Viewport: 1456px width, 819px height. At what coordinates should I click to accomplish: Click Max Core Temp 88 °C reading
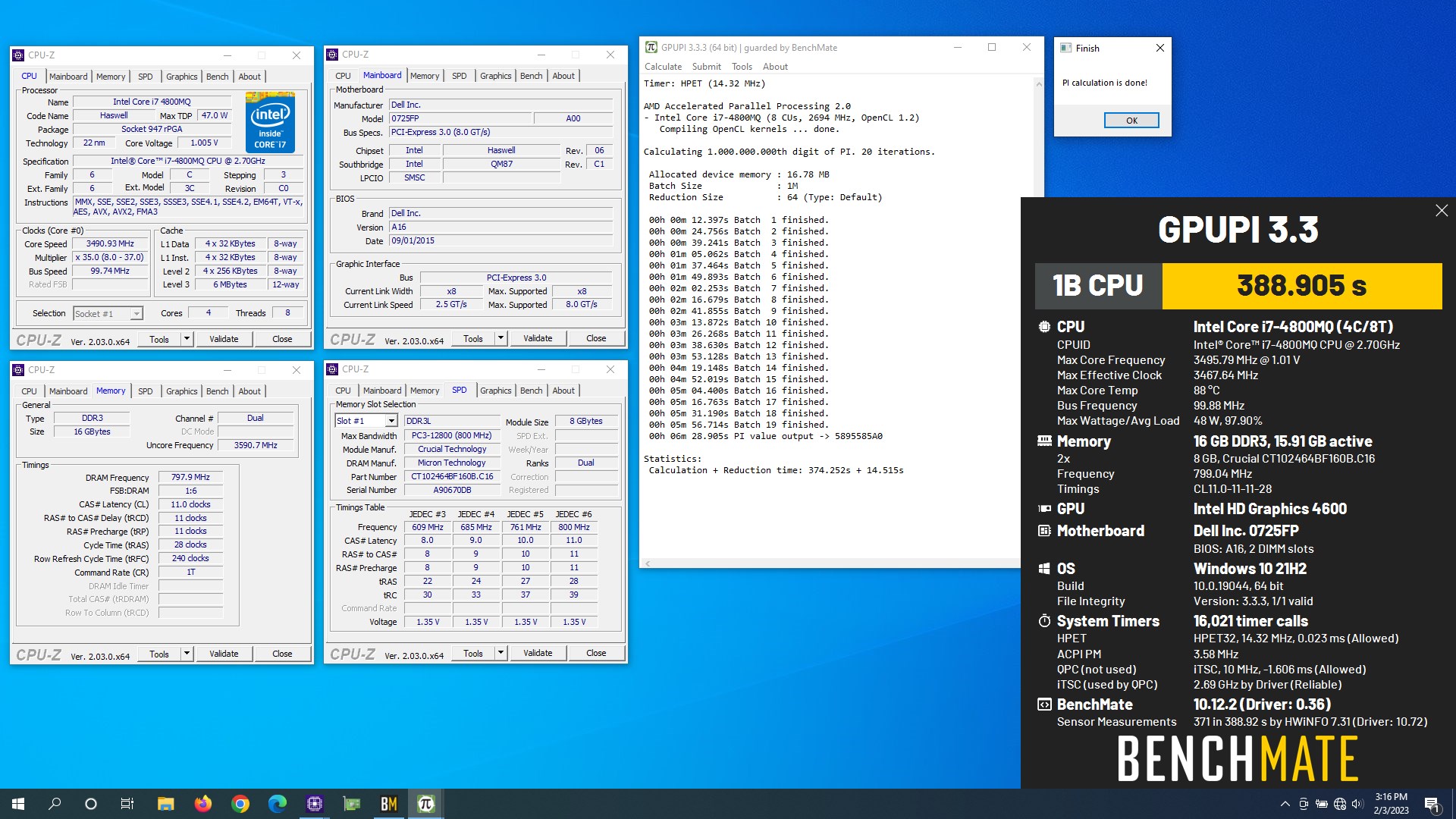(1207, 391)
